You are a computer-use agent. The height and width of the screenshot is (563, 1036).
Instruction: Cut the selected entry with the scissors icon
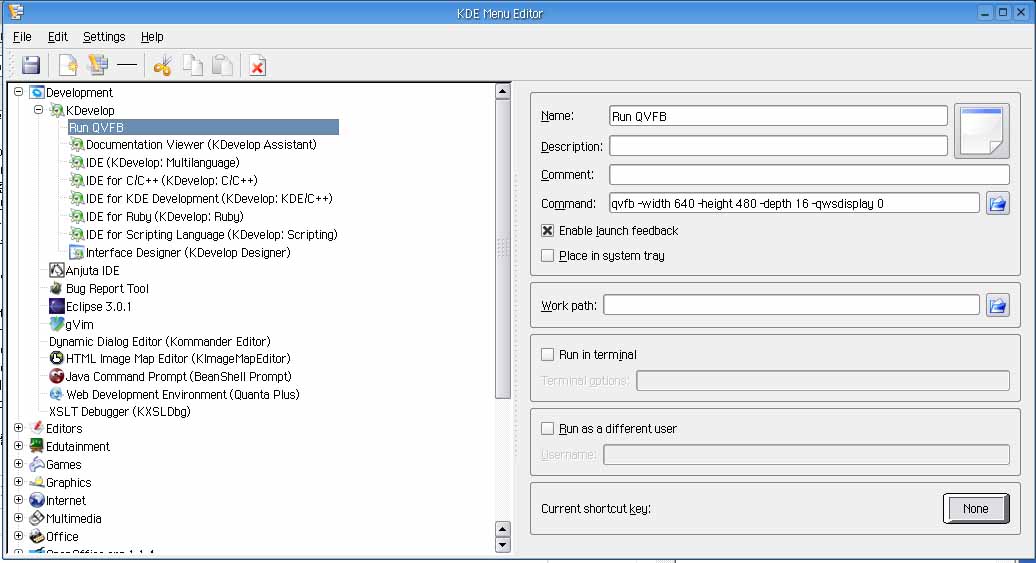click(x=163, y=65)
